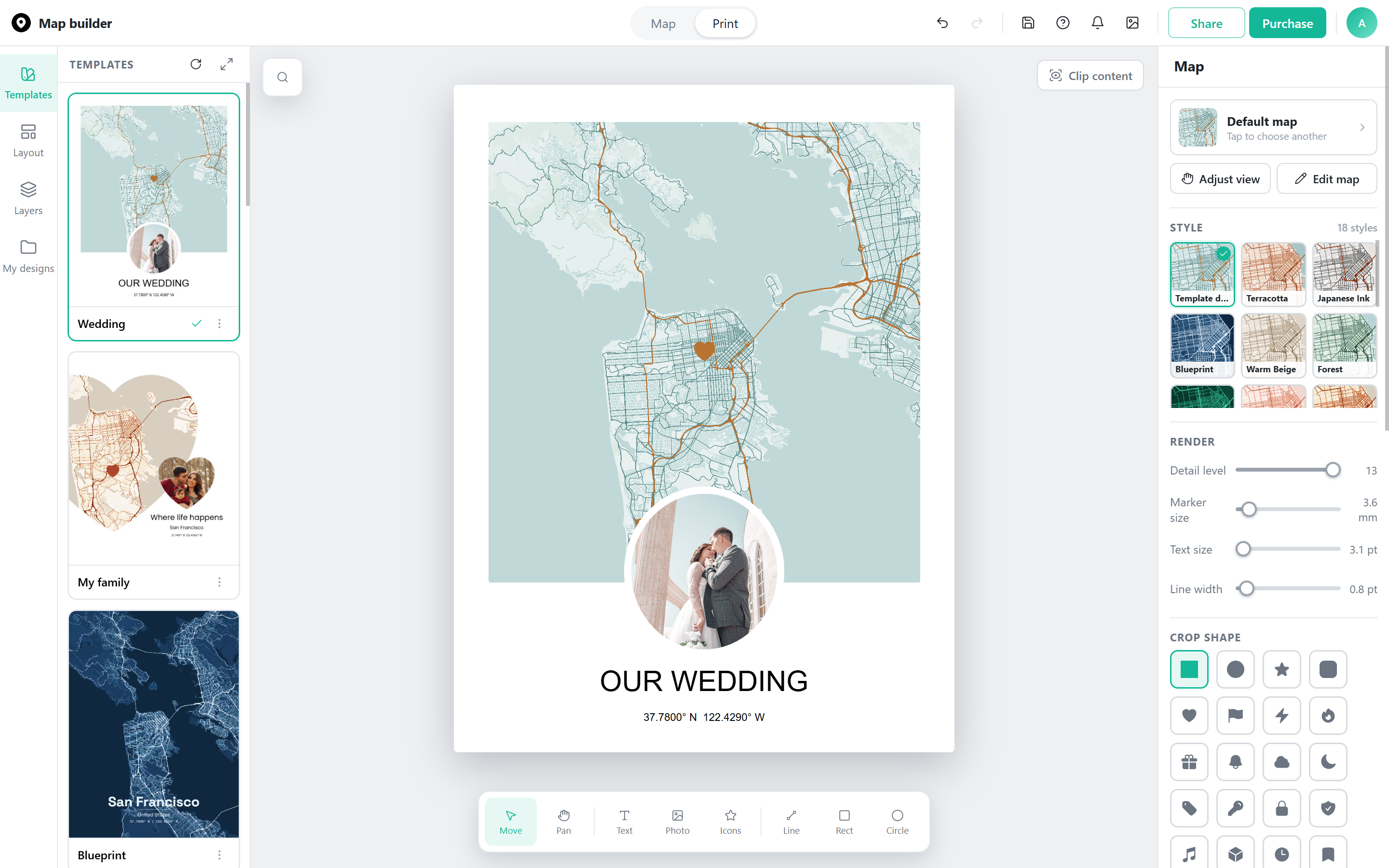Image resolution: width=1389 pixels, height=868 pixels.
Task: Open the Default map chooser
Action: pyautogui.click(x=1273, y=127)
